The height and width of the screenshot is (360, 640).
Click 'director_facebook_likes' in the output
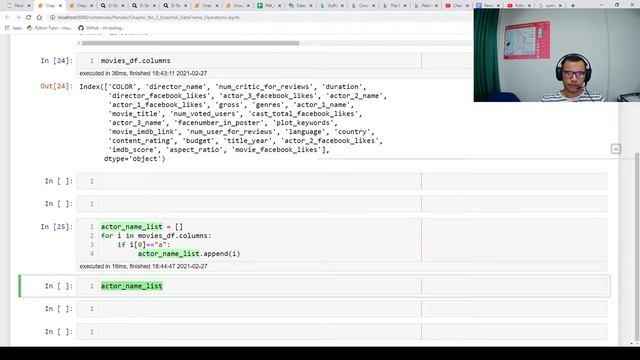tap(161, 96)
